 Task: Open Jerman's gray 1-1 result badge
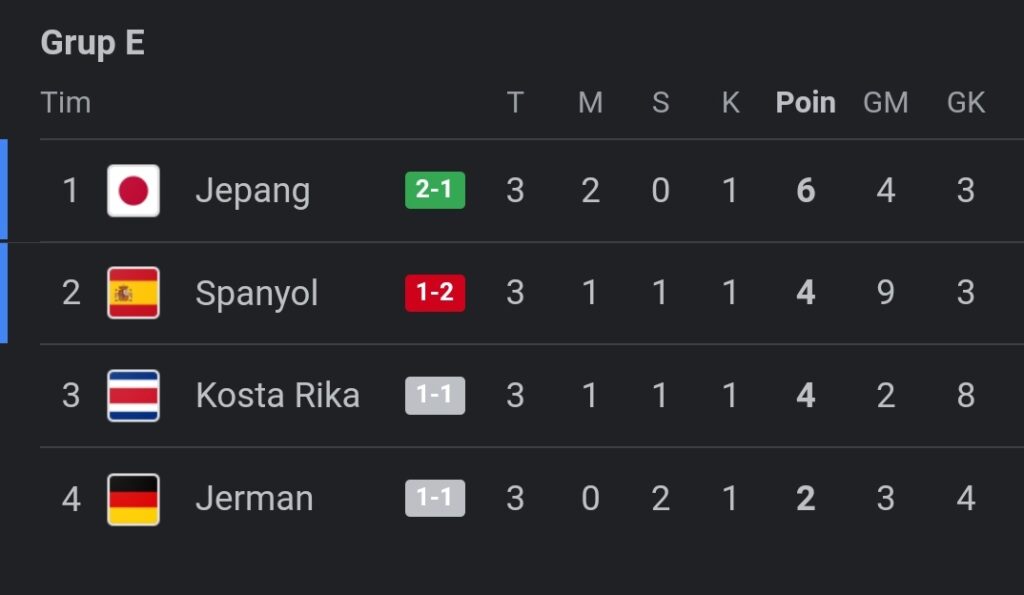pyautogui.click(x=434, y=498)
